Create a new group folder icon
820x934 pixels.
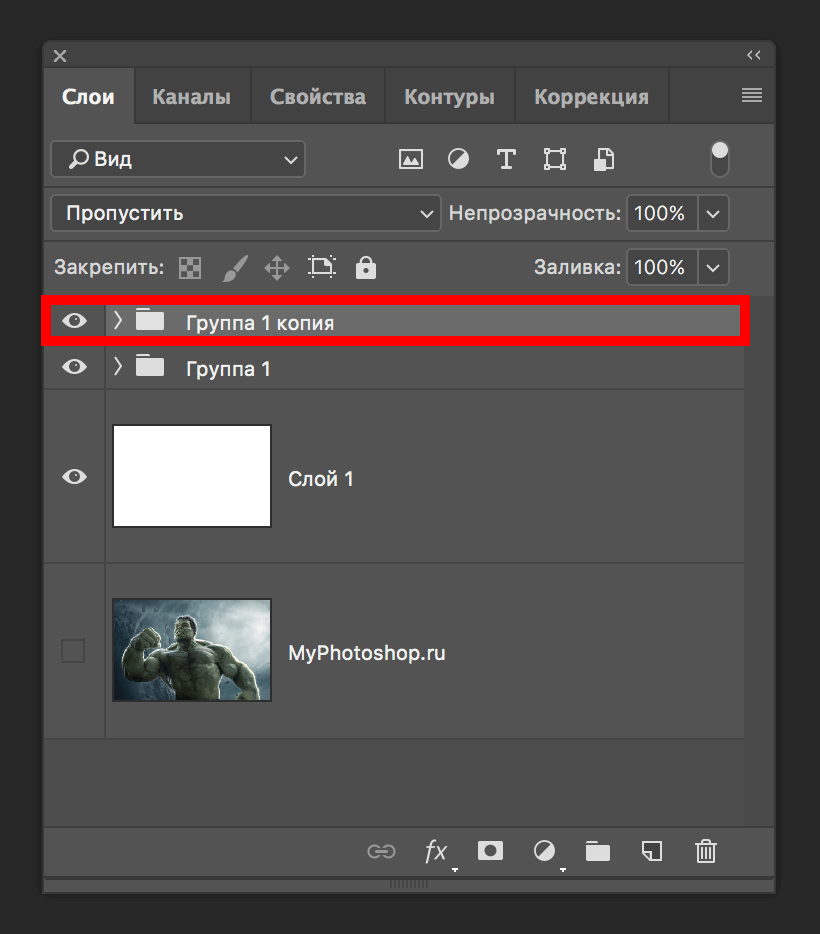598,851
